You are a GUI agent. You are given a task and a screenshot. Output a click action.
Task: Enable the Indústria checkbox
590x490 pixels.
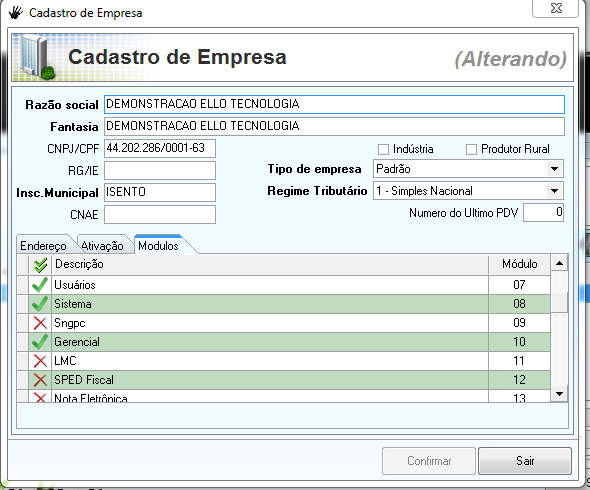(383, 149)
